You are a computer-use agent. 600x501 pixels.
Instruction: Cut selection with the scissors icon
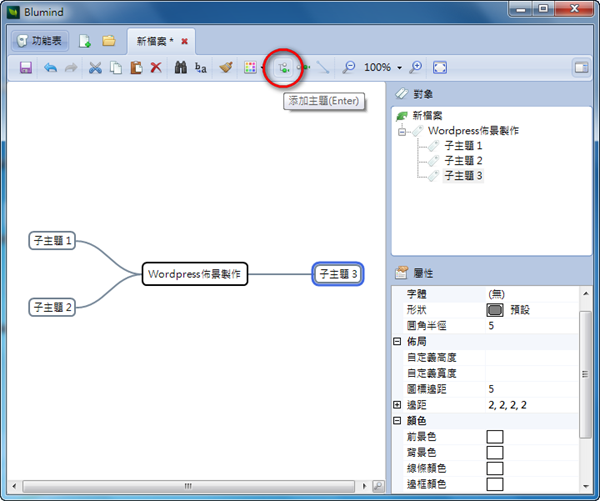(x=95, y=67)
